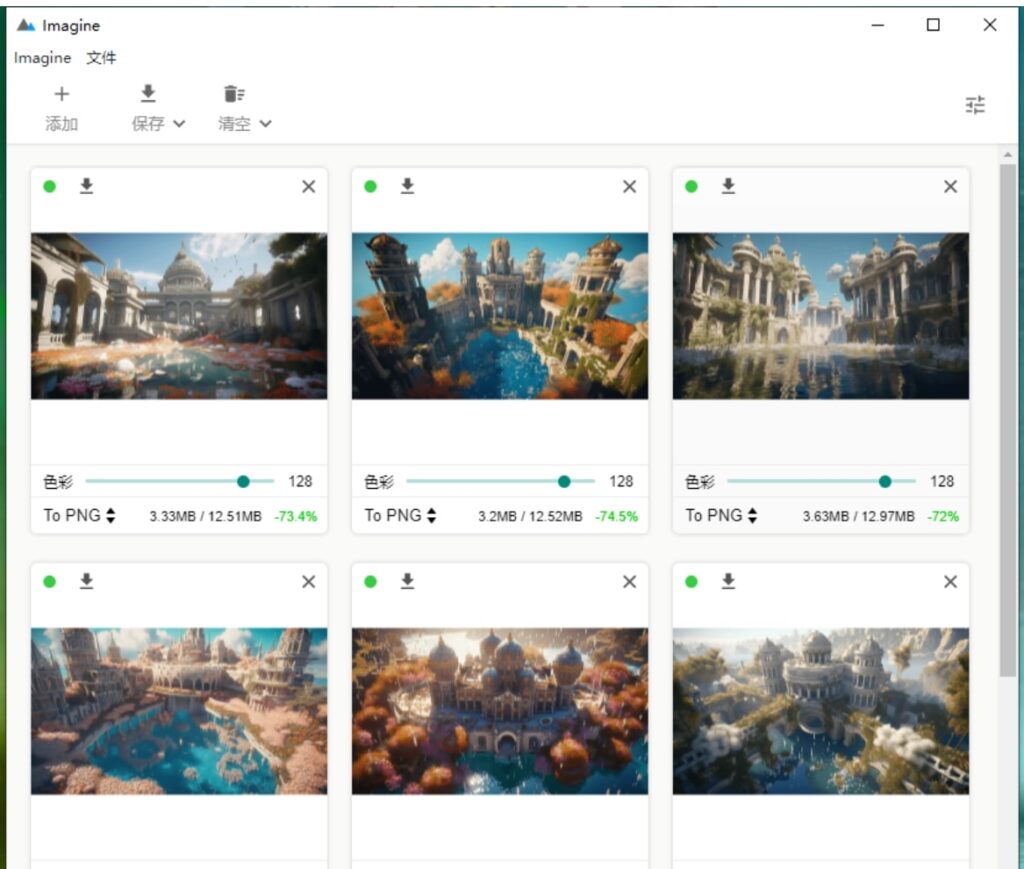Adjust 色彩 color slider on 3.63MB card

pos(822,481)
